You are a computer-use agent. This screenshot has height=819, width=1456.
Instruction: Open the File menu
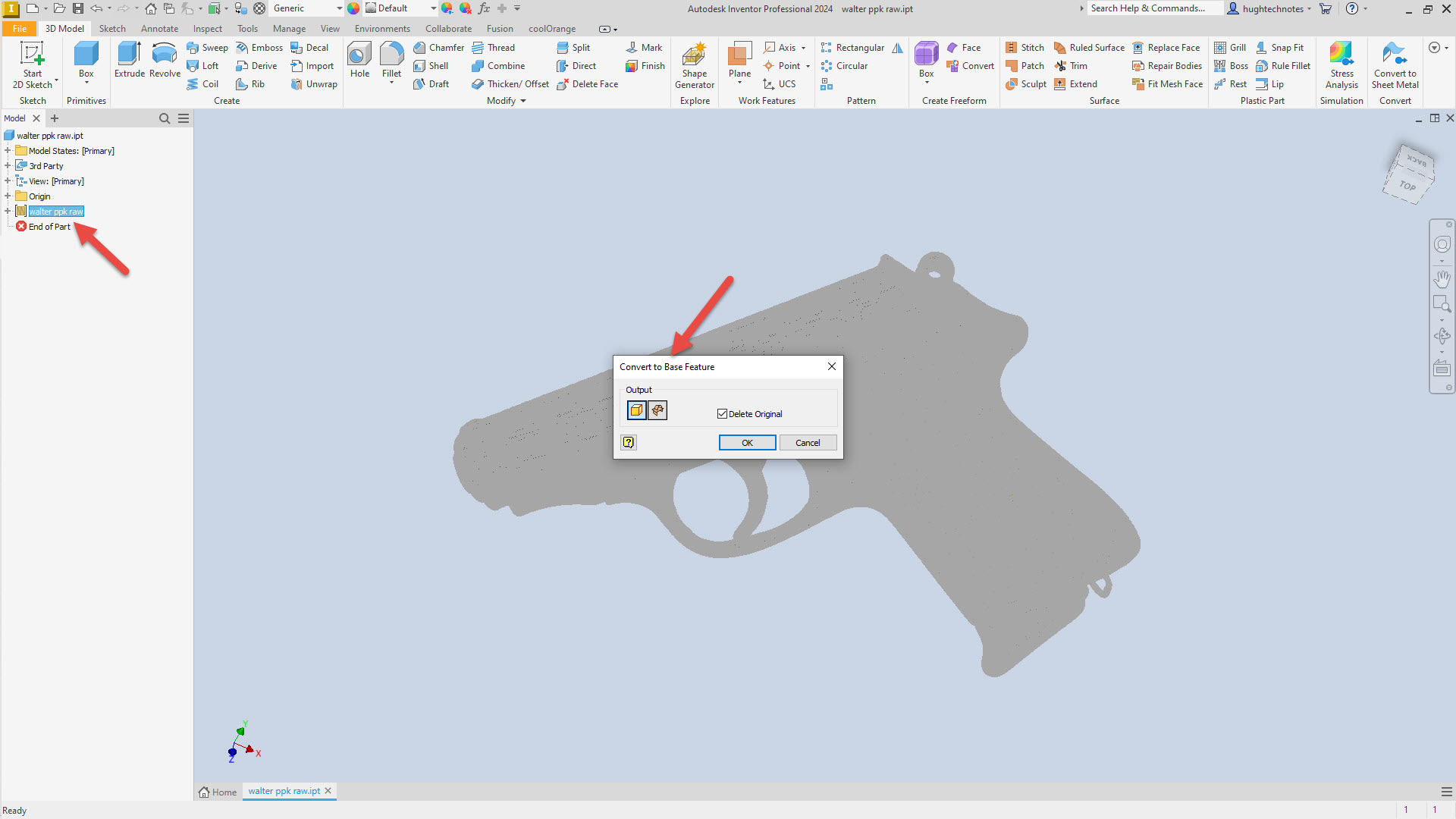[19, 29]
